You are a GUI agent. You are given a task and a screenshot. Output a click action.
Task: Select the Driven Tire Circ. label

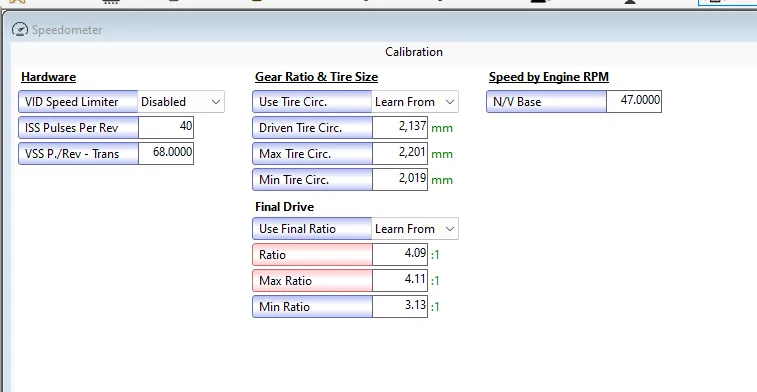pyautogui.click(x=312, y=127)
